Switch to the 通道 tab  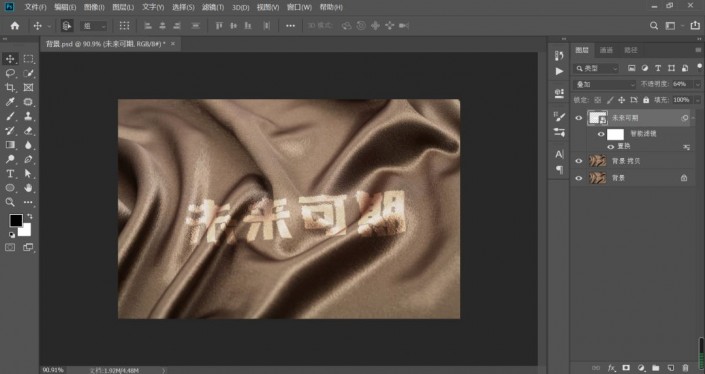point(606,50)
